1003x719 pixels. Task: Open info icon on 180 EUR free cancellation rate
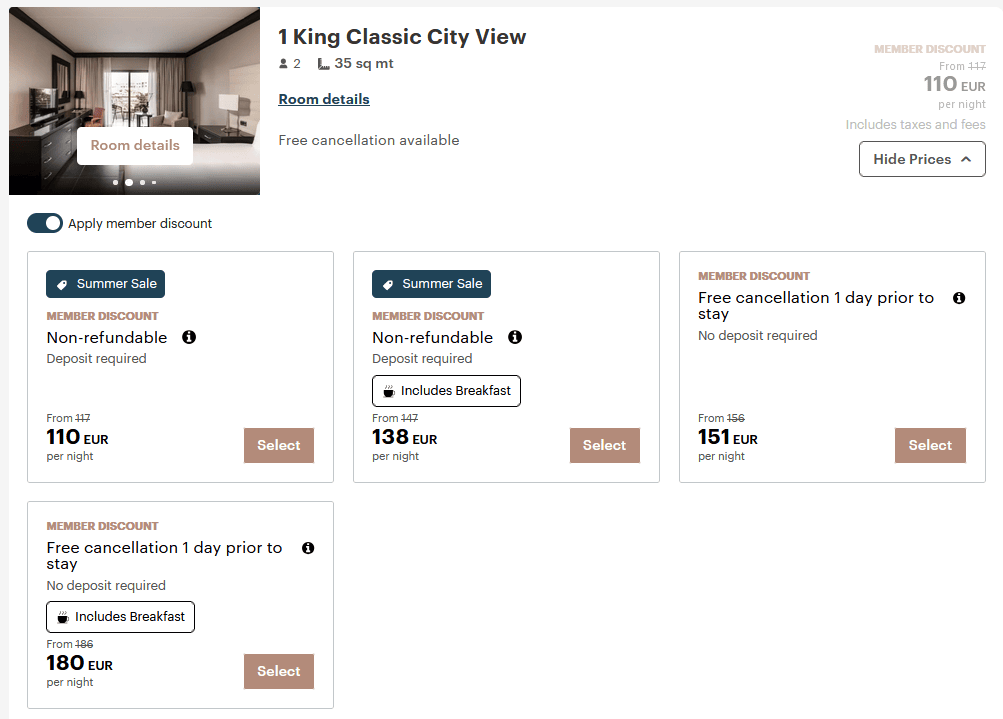(308, 548)
